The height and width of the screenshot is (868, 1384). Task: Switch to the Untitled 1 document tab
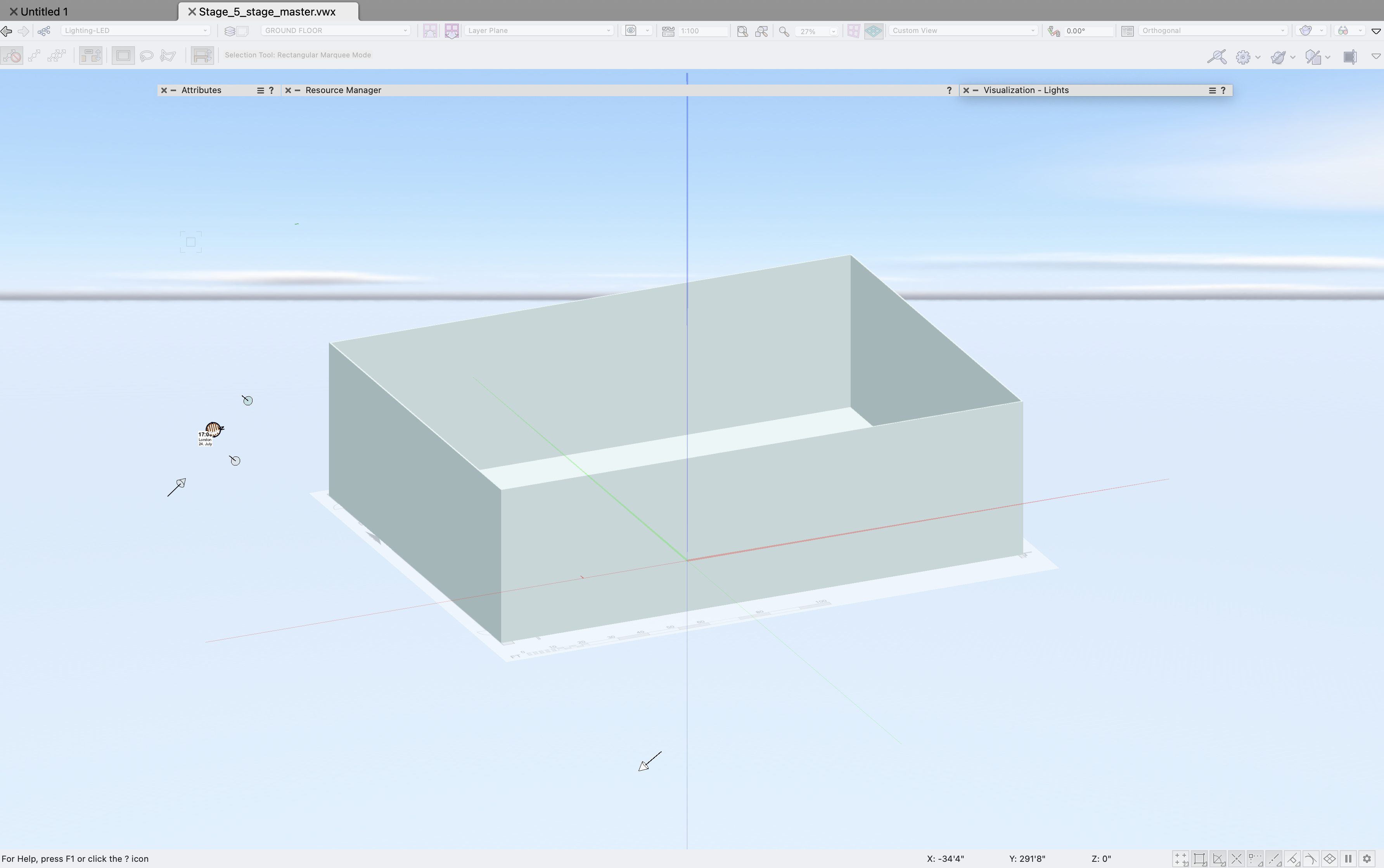(x=44, y=11)
